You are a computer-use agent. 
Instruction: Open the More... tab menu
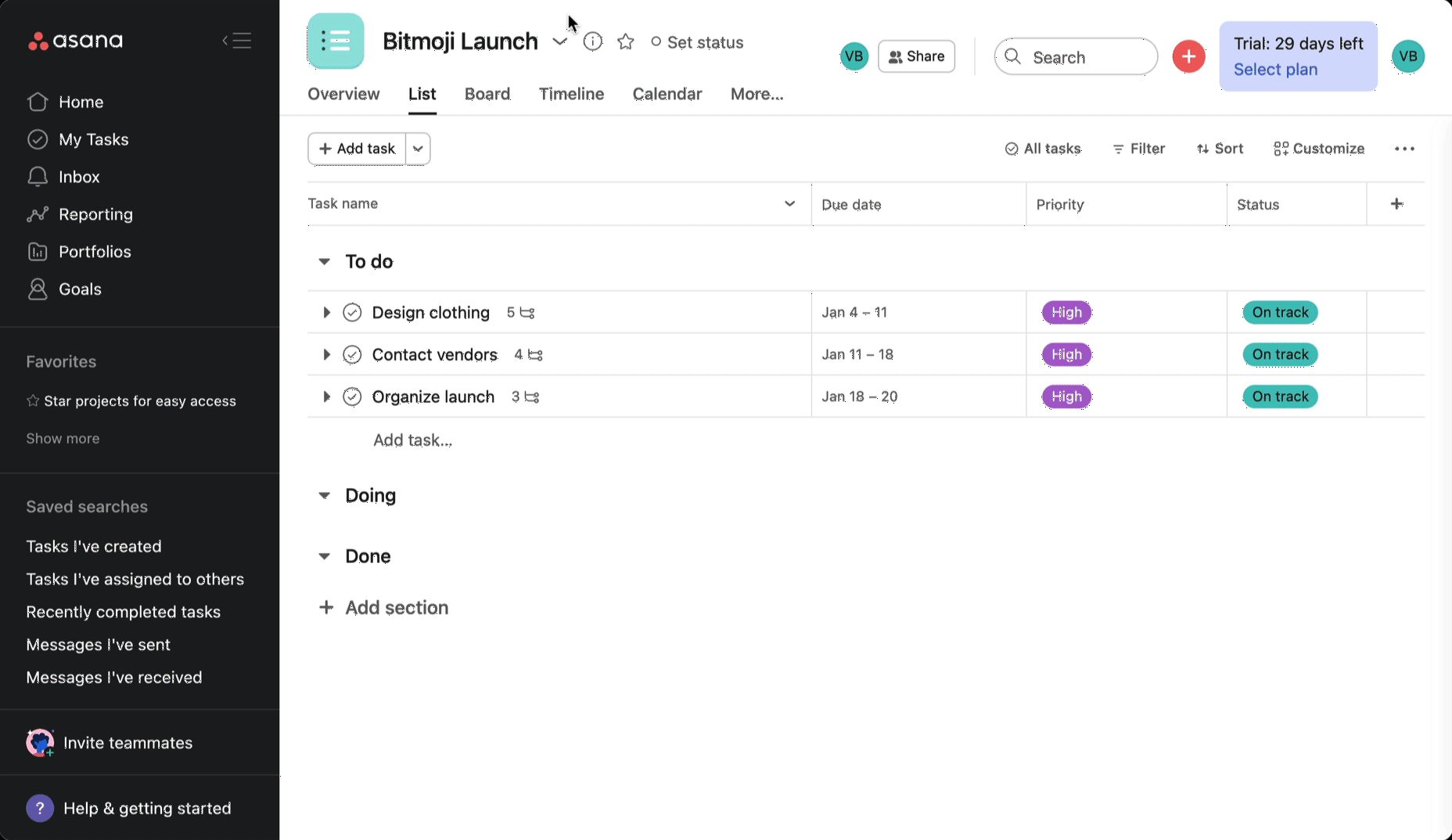click(757, 94)
